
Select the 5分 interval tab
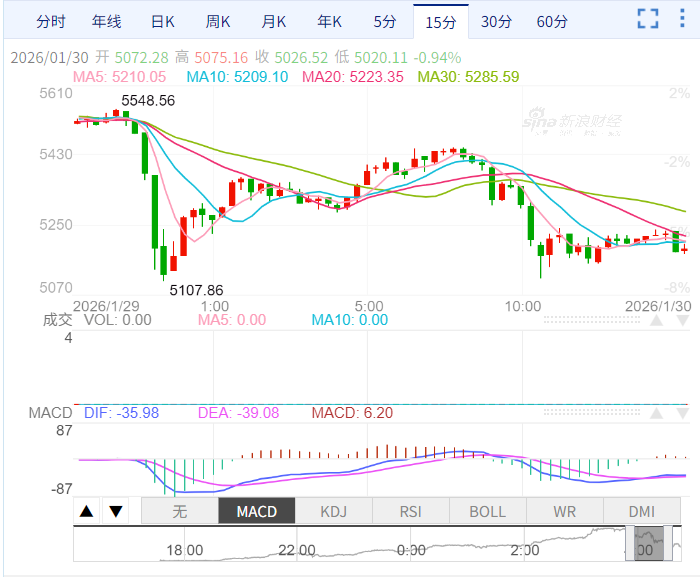click(x=385, y=21)
